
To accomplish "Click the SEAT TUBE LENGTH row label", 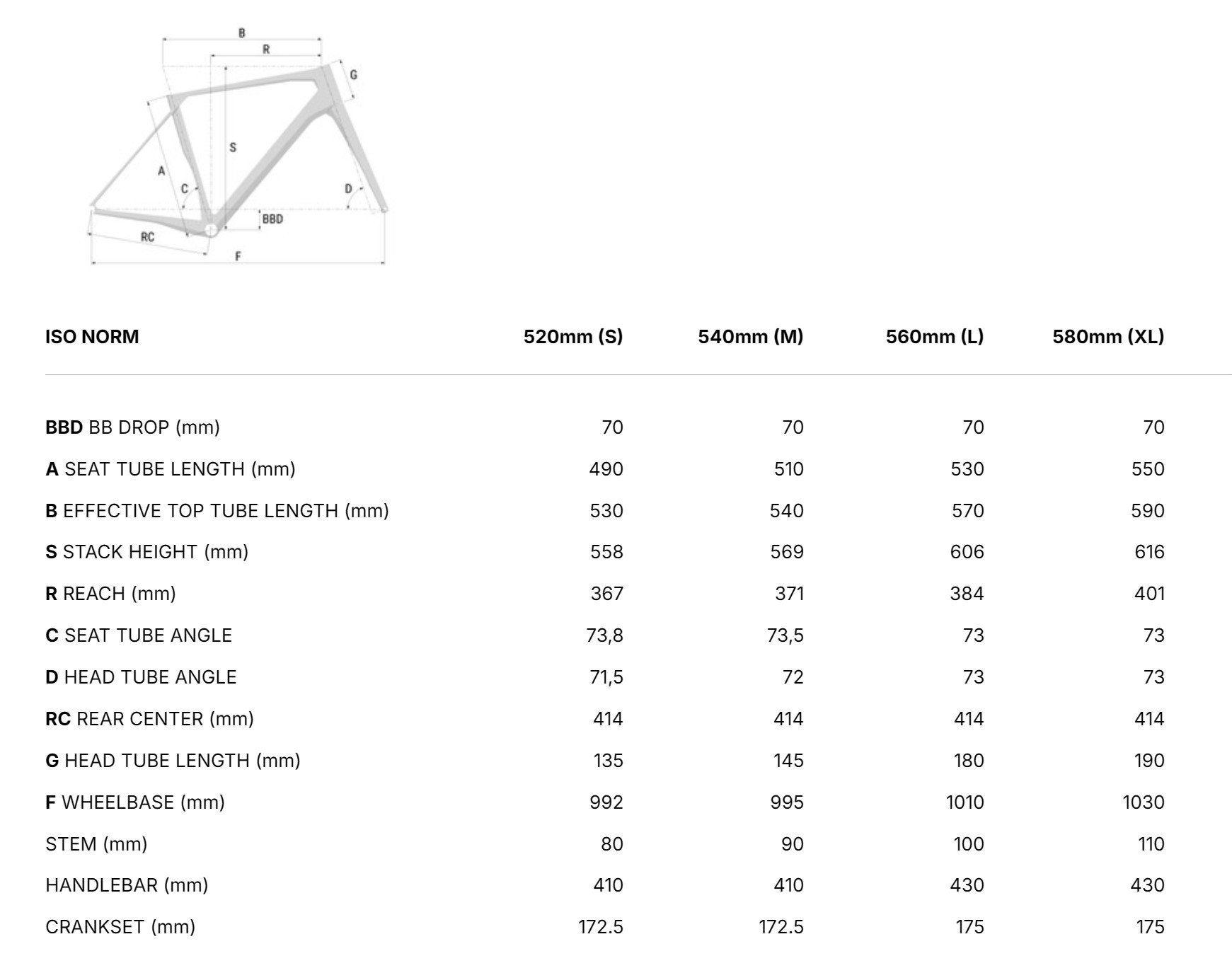I will point(170,469).
